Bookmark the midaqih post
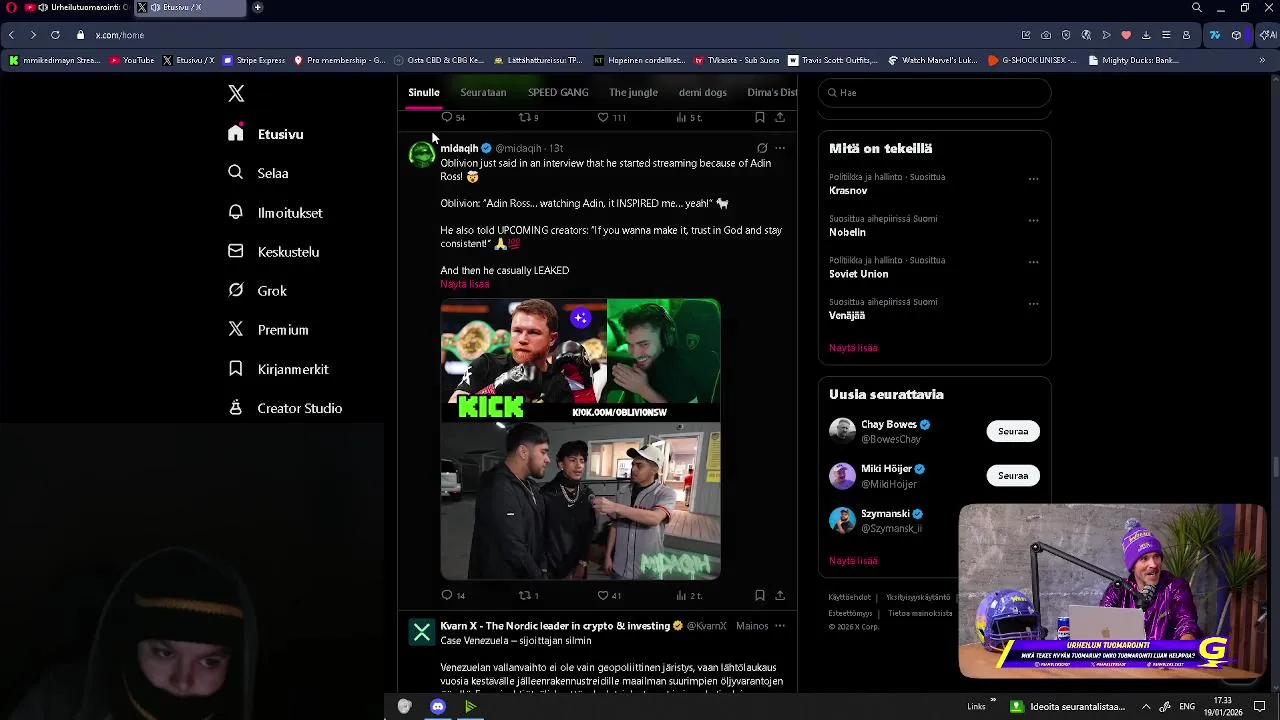This screenshot has width=1280, height=720. pos(760,595)
